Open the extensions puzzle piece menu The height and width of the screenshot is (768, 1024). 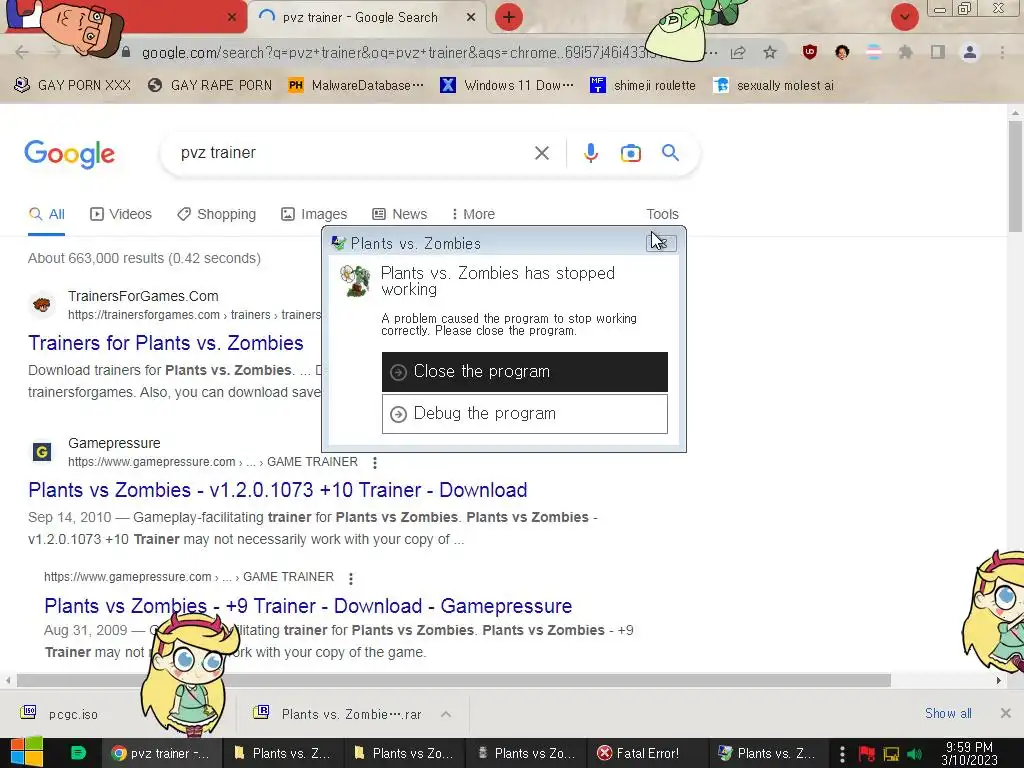click(x=905, y=52)
